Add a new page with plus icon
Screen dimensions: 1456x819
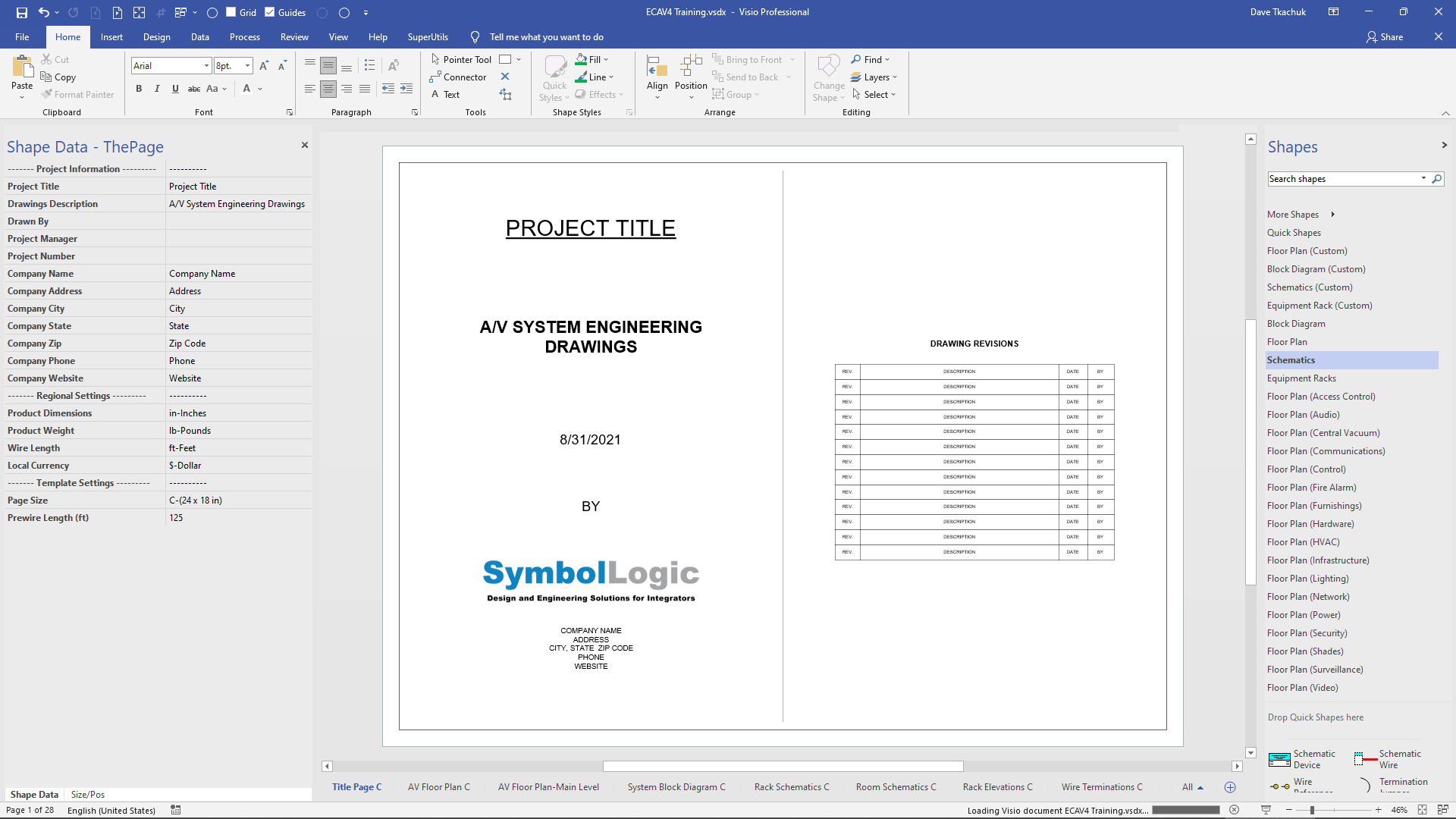click(1230, 787)
